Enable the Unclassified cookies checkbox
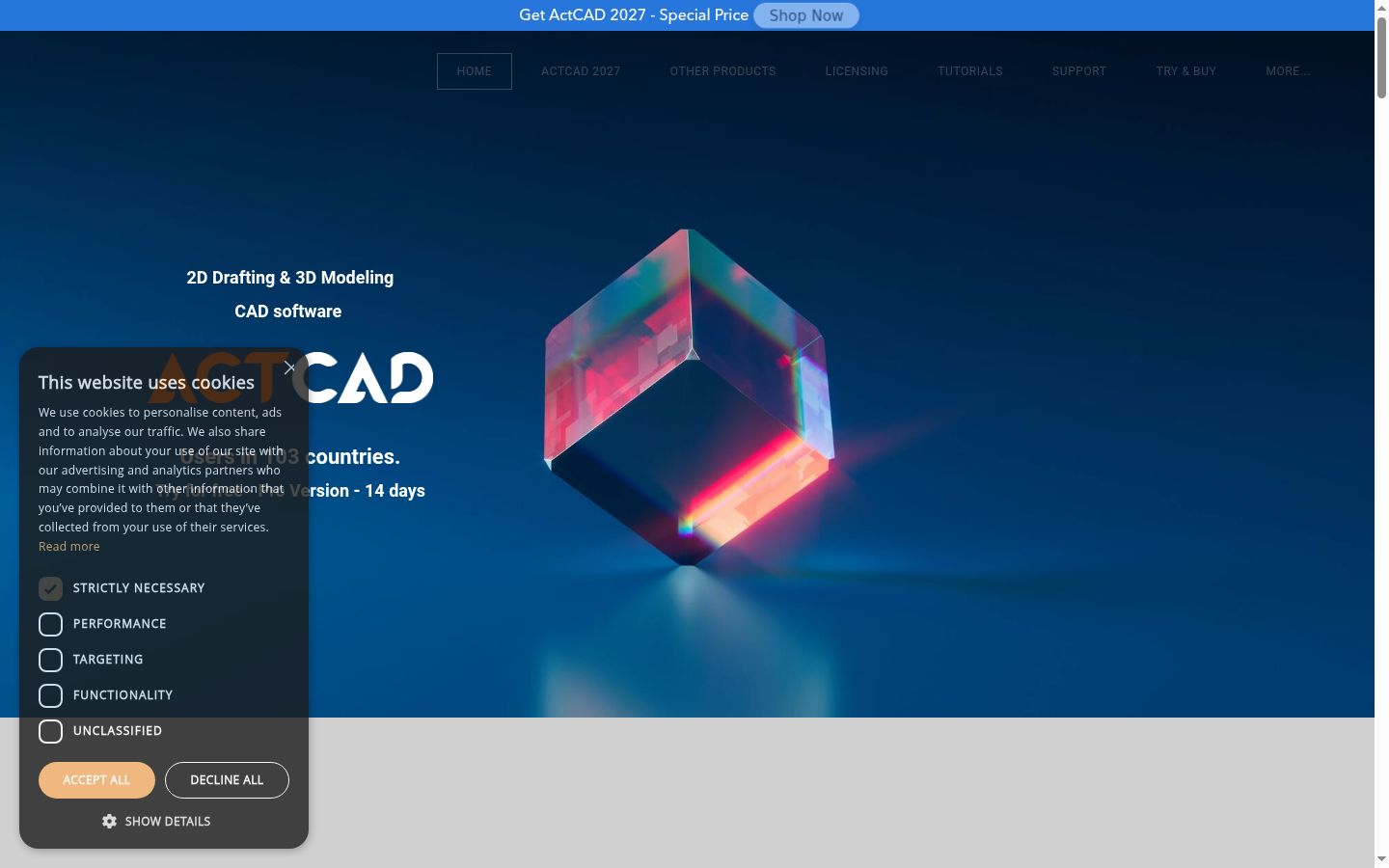The width and height of the screenshot is (1389, 868). pyautogui.click(x=50, y=731)
